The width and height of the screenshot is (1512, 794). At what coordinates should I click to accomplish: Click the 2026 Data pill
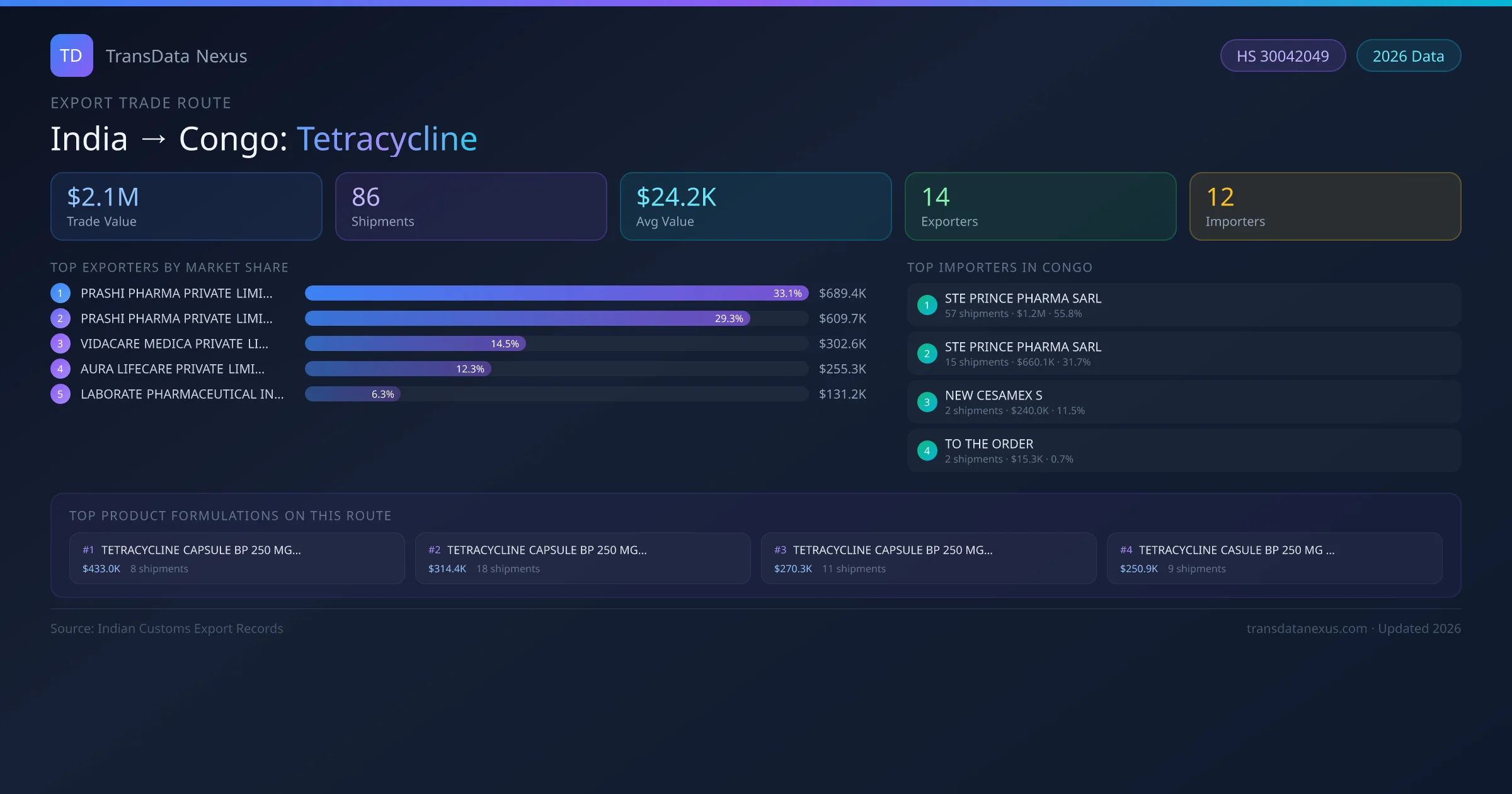1408,56
